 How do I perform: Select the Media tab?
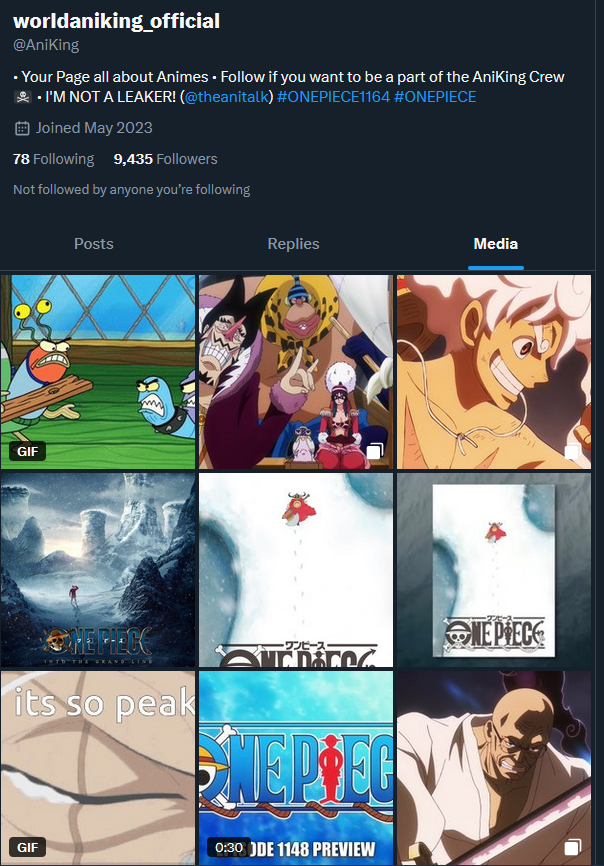(x=495, y=244)
